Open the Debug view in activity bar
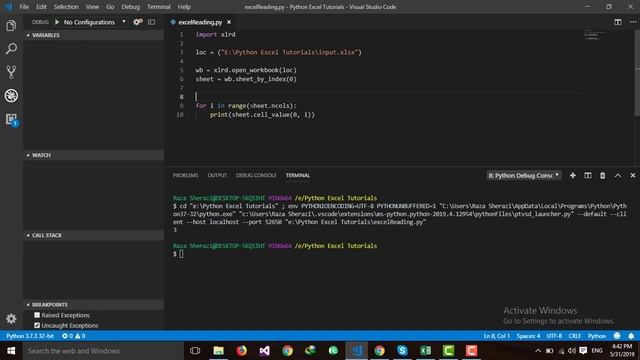 coord(11,96)
